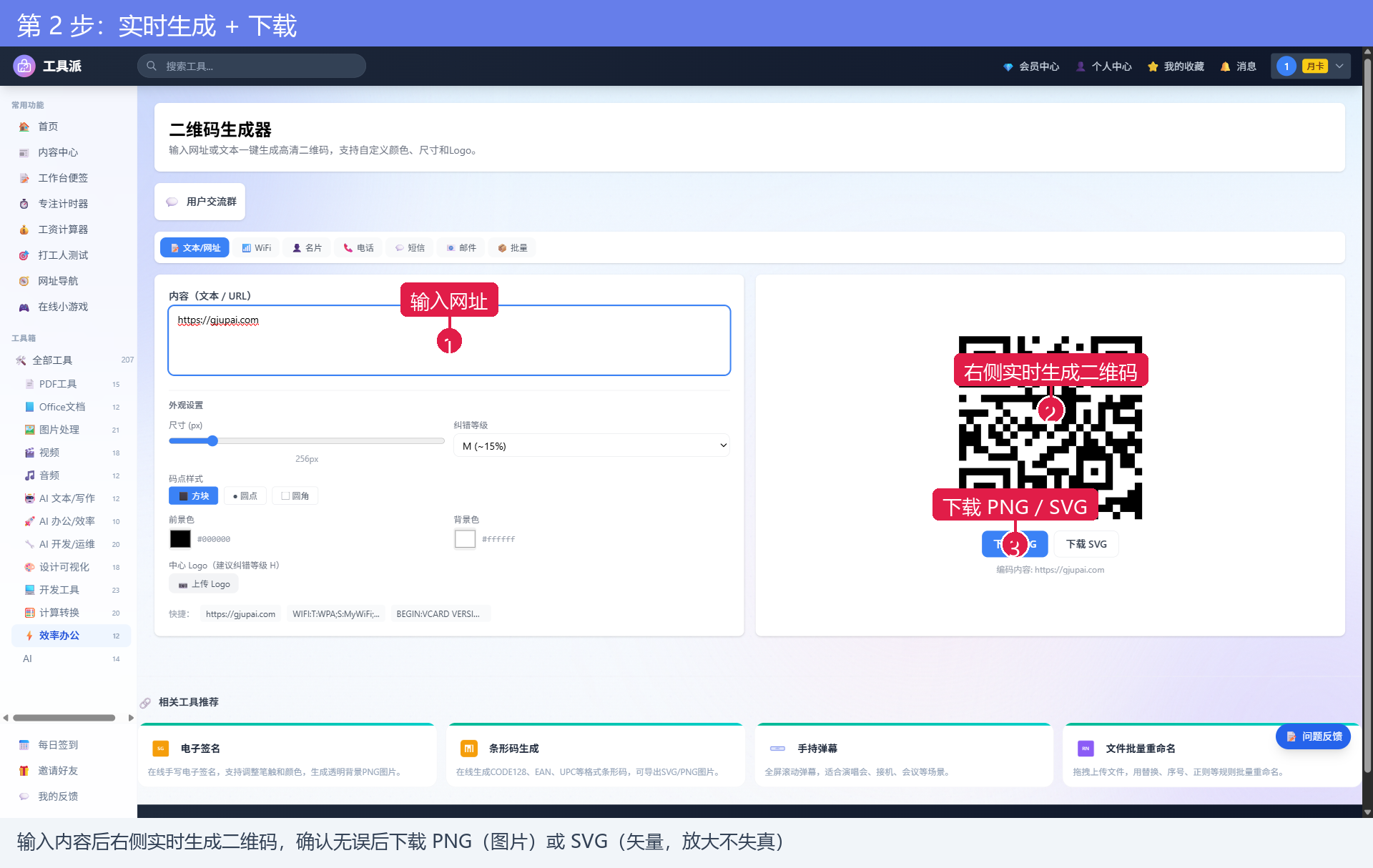Click the 下载 SVG button

point(1086,544)
